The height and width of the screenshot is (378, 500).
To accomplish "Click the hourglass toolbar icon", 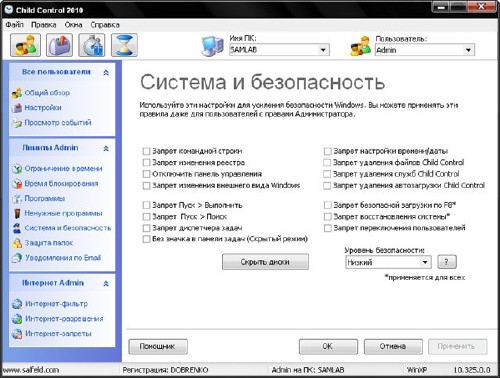I will (124, 45).
